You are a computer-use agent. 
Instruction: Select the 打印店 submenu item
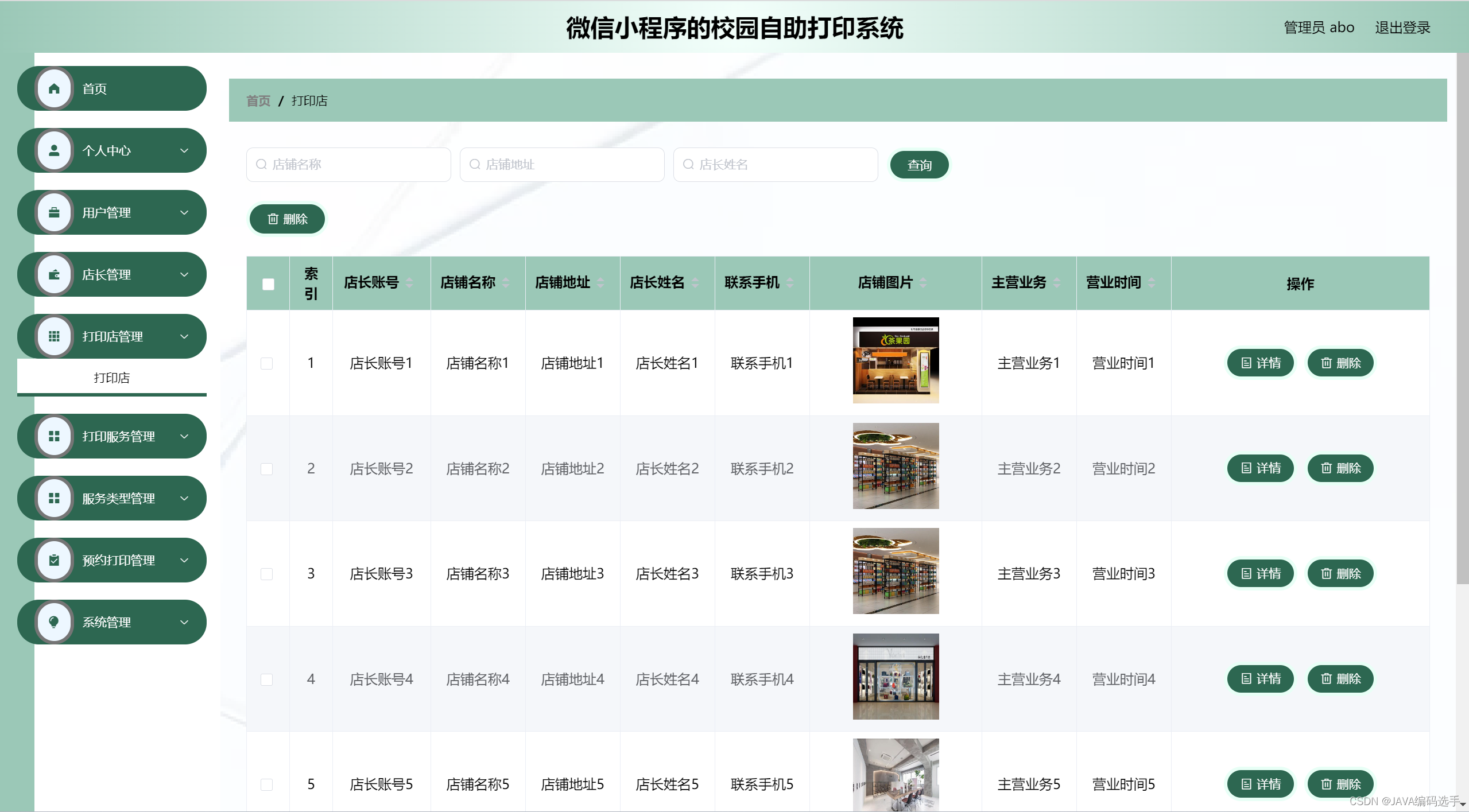tap(112, 378)
